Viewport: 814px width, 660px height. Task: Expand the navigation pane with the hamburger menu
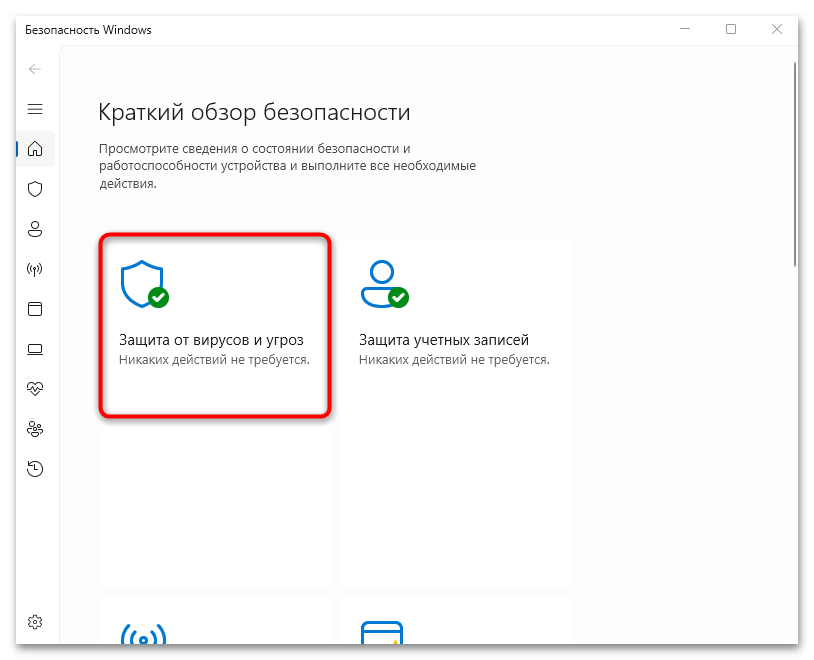(x=35, y=109)
